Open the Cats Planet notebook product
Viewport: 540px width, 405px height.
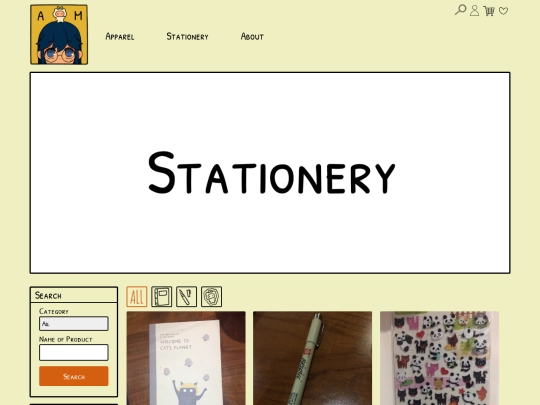tap(186, 358)
